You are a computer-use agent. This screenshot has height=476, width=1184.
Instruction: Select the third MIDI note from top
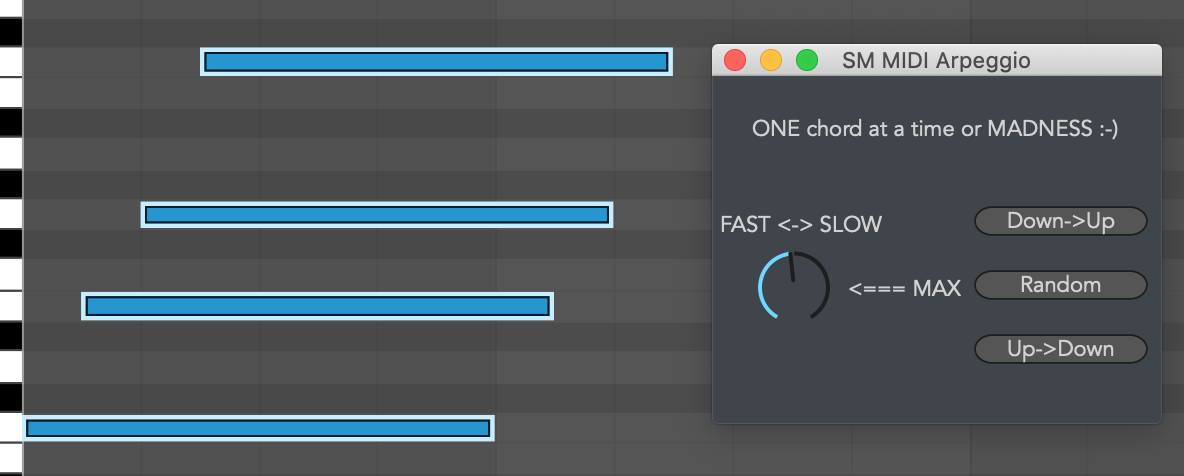[x=318, y=306]
